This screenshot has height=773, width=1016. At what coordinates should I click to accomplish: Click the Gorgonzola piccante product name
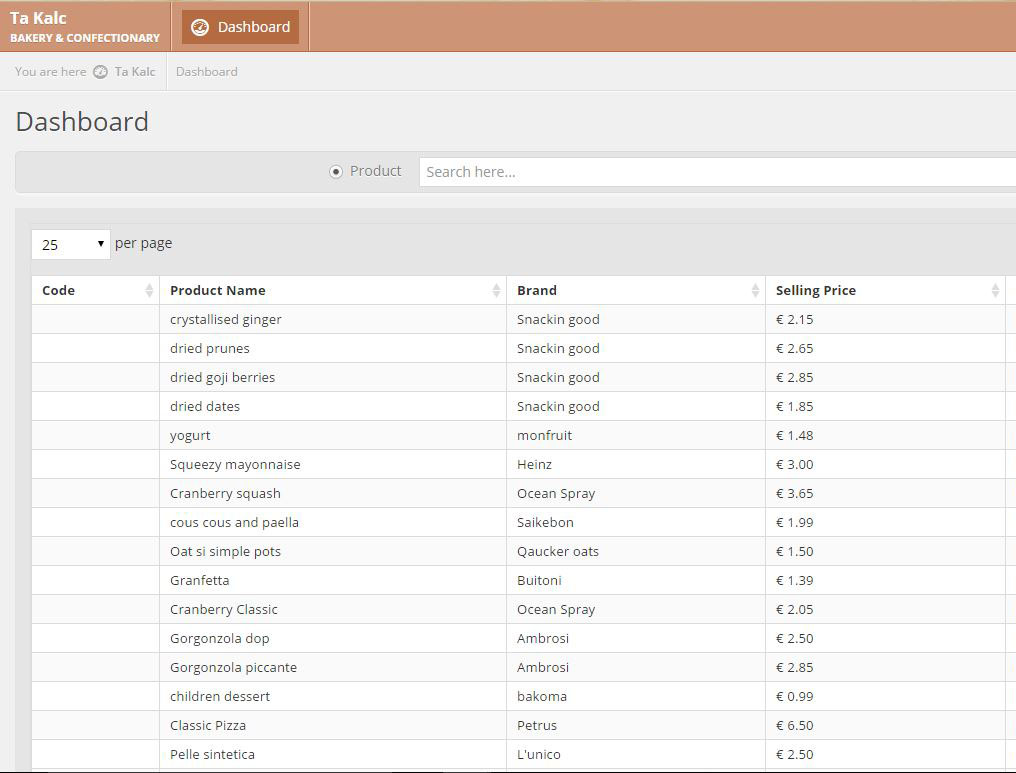233,667
